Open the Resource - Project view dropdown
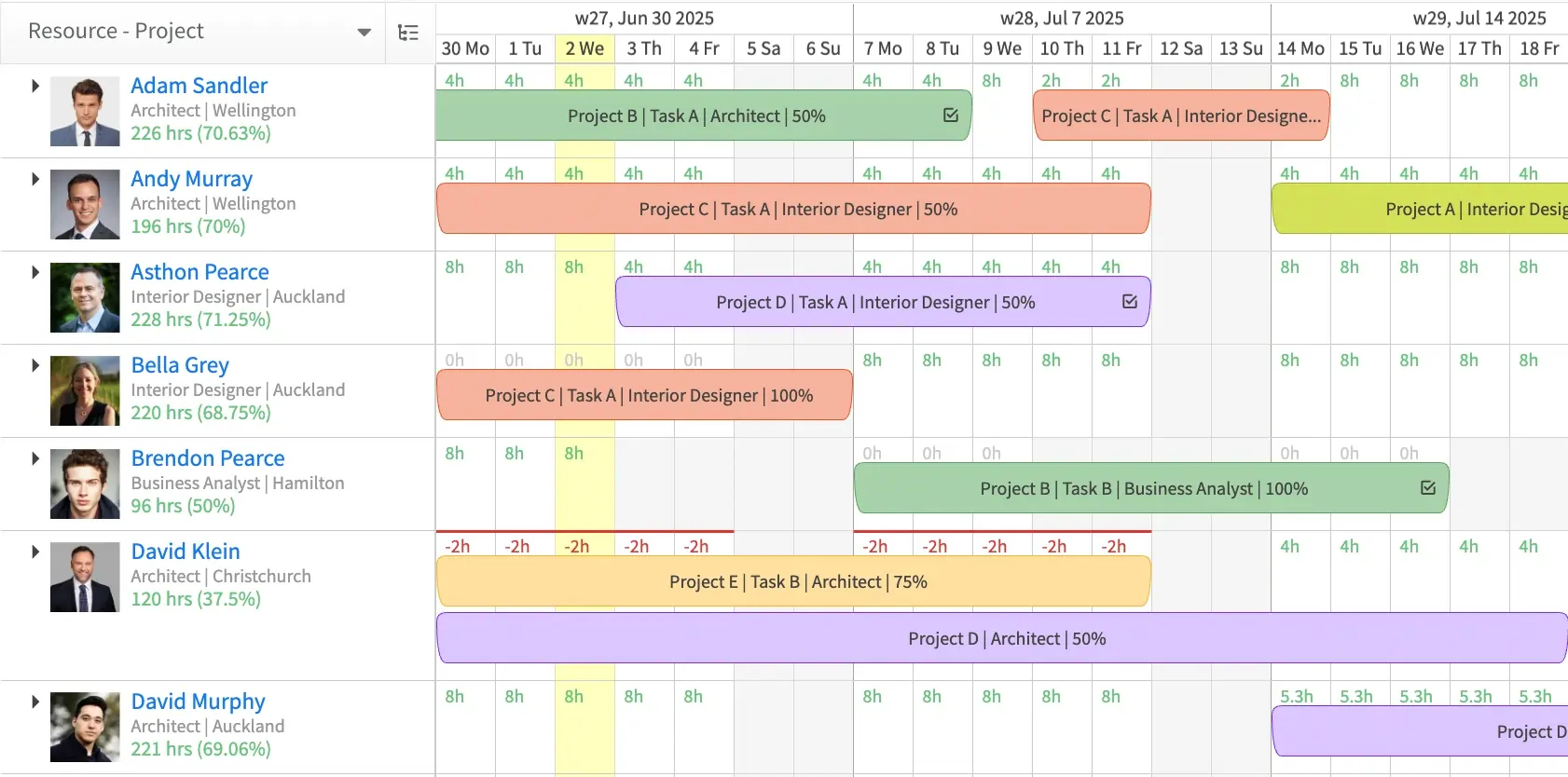 364,31
